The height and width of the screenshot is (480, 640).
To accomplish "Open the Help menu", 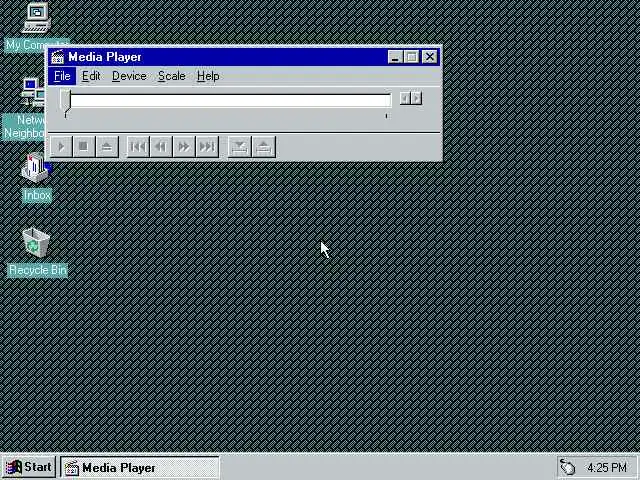I will point(208,76).
